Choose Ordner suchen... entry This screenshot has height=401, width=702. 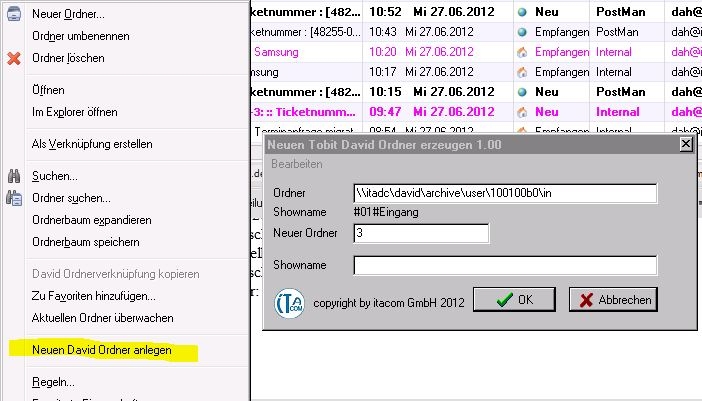71,198
